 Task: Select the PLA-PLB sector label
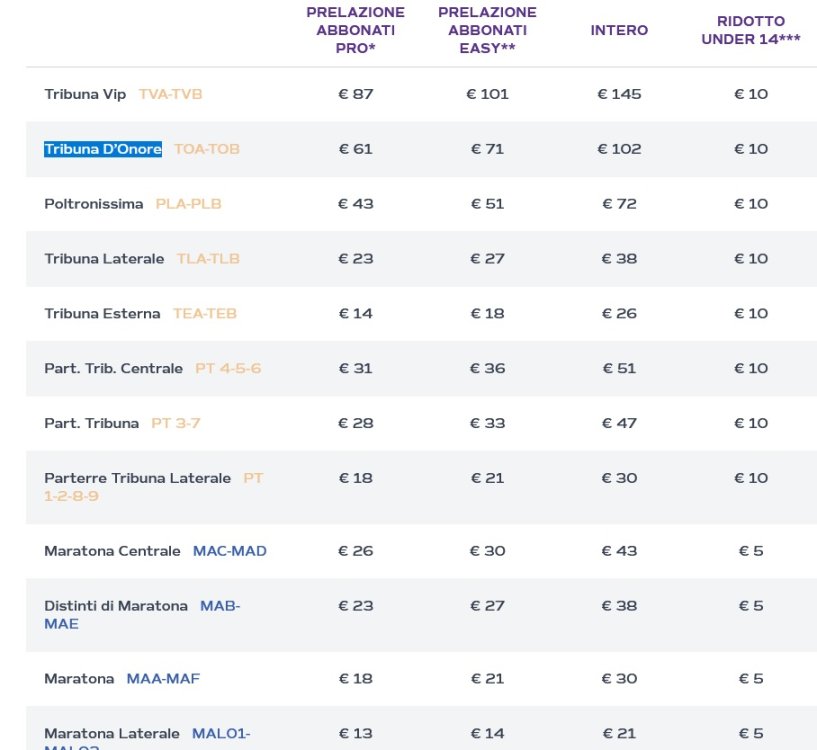click(188, 204)
